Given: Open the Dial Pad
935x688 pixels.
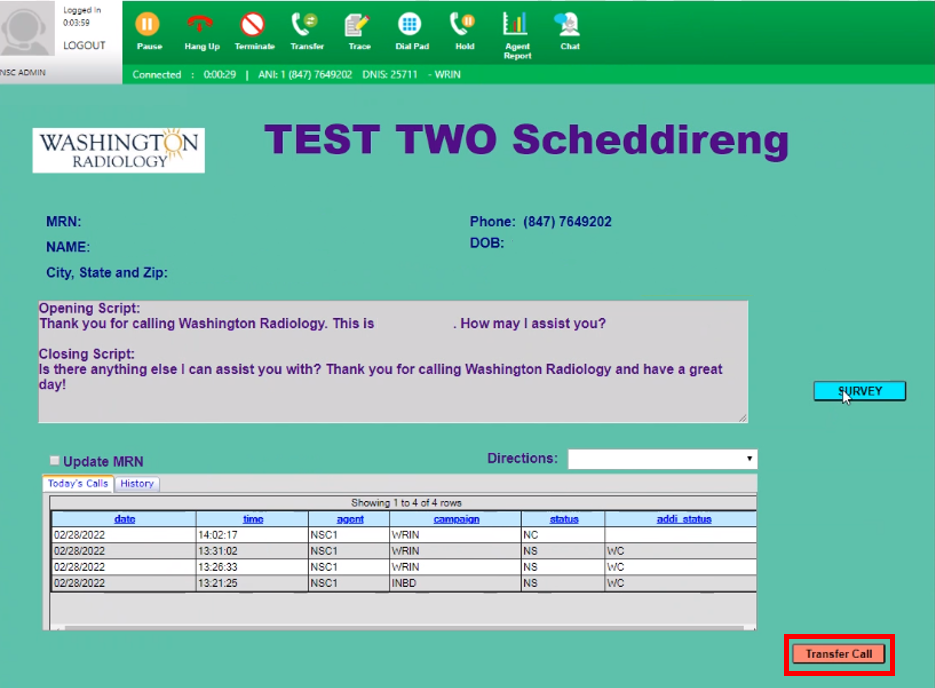Looking at the screenshot, I should coord(411,31).
